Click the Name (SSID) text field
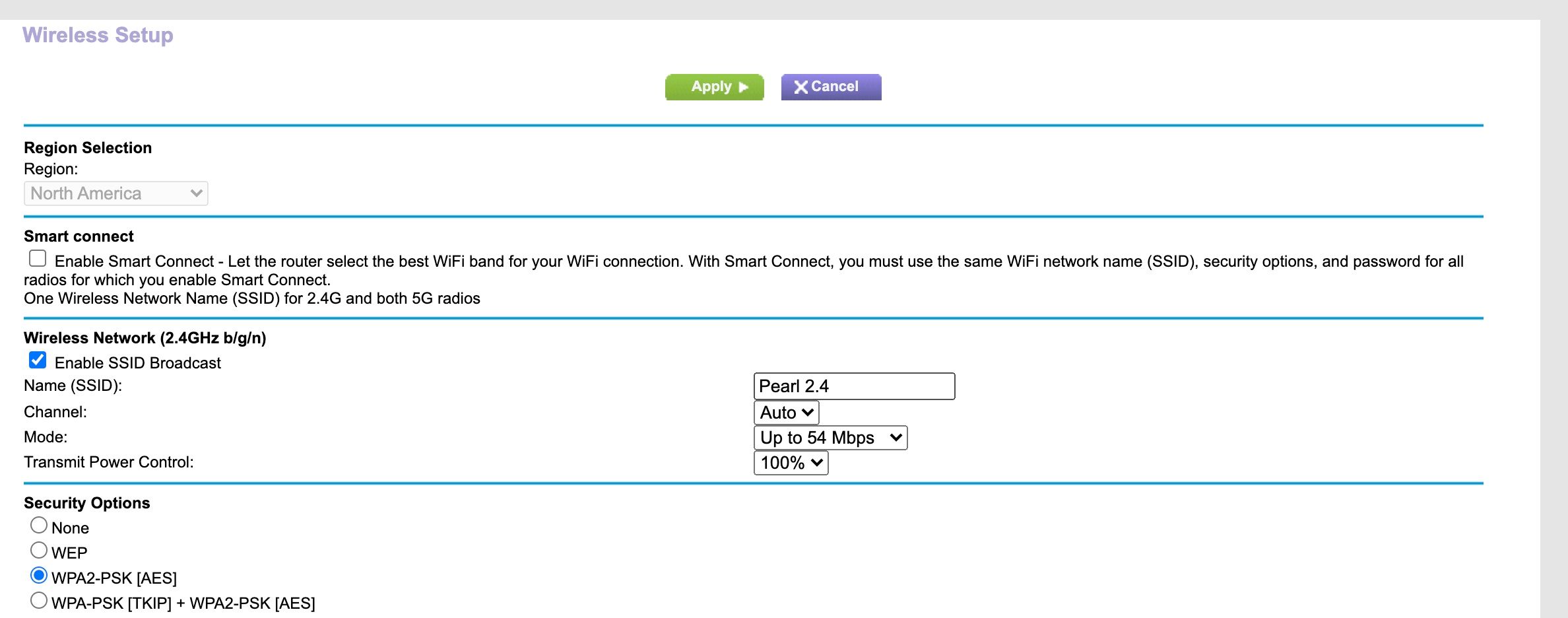Screen dimensions: 1568x618 point(854,386)
